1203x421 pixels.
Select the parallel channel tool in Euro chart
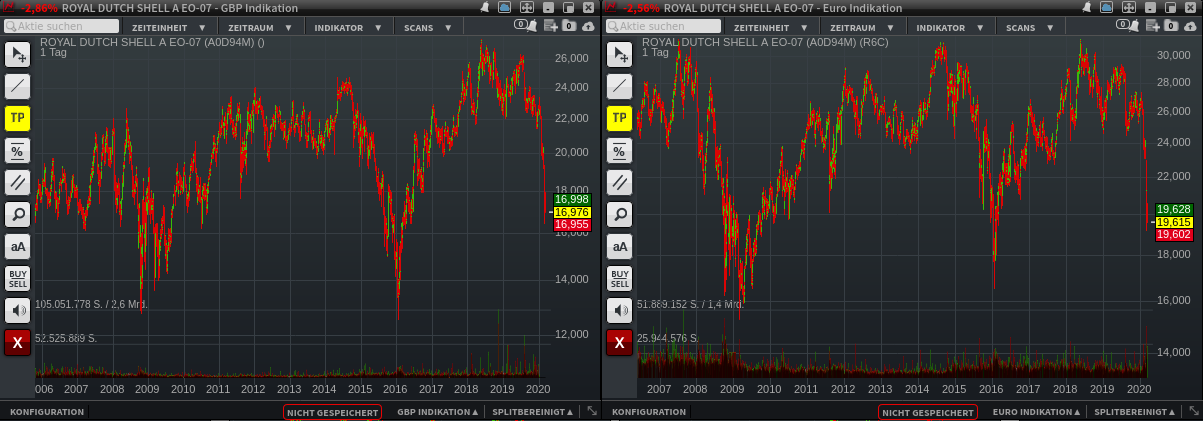click(x=620, y=182)
